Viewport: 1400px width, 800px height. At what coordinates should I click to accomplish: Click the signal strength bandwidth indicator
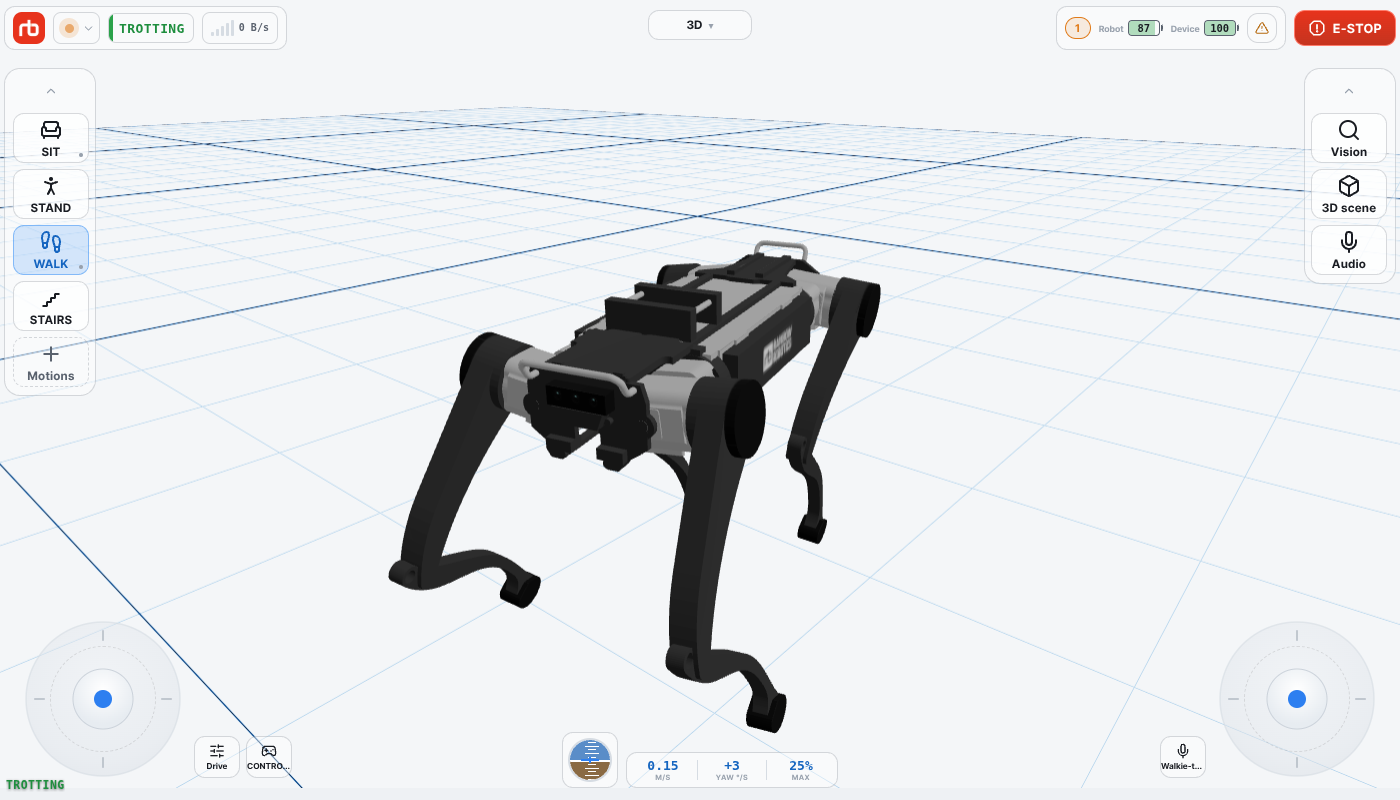click(x=240, y=28)
